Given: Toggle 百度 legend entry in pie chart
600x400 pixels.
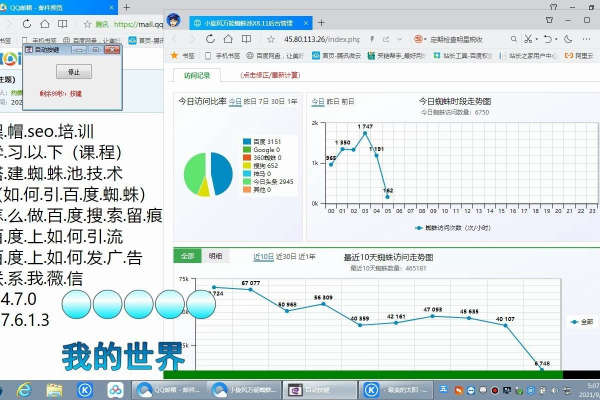Looking at the screenshot, I should point(258,141).
